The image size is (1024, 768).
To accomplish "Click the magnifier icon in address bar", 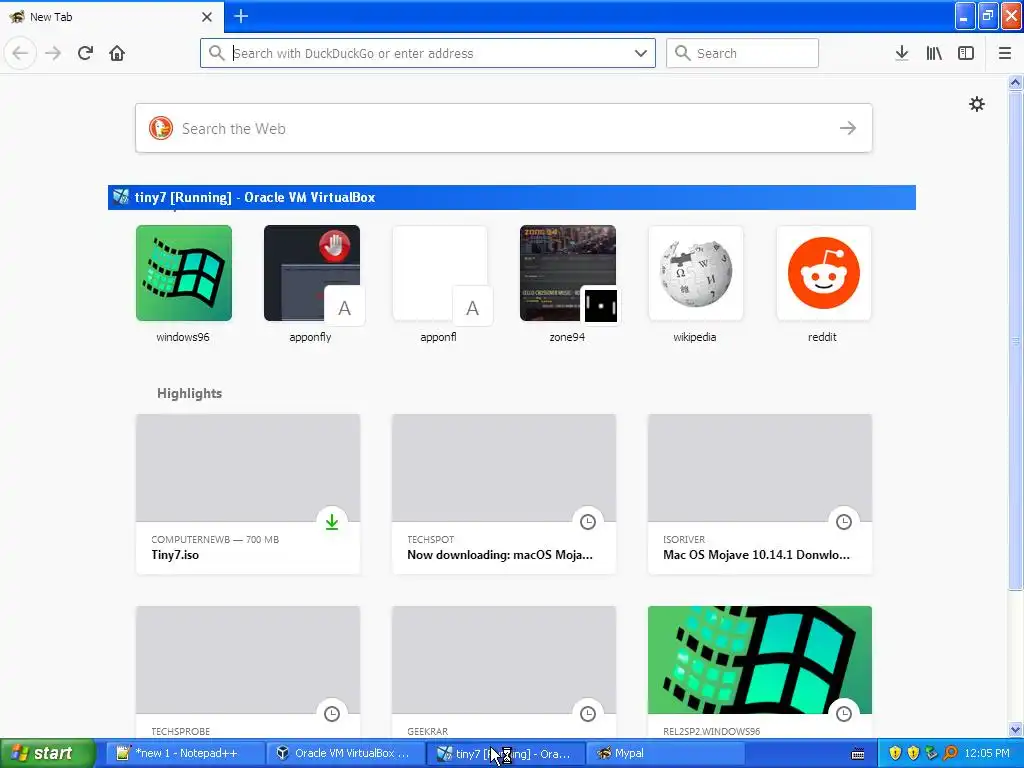I will [x=216, y=53].
